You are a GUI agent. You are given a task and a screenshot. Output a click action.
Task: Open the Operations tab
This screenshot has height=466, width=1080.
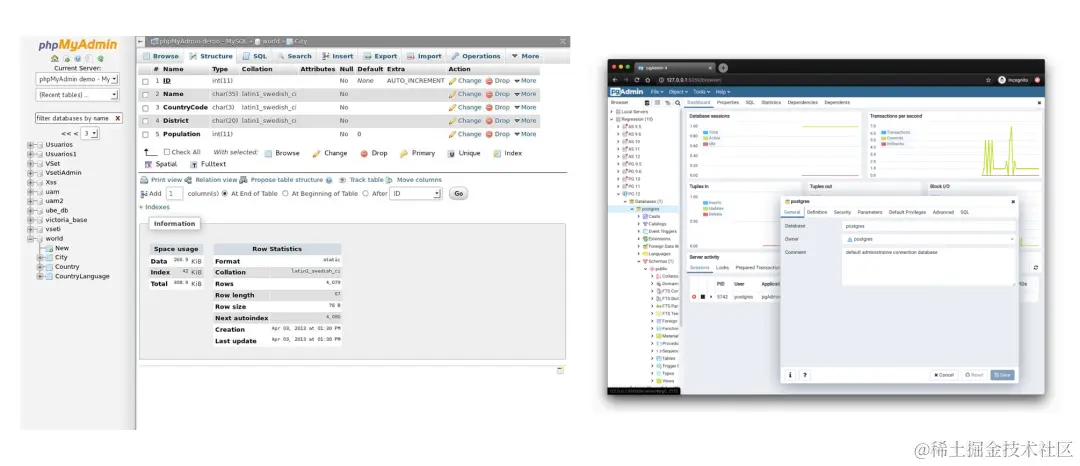click(x=475, y=56)
